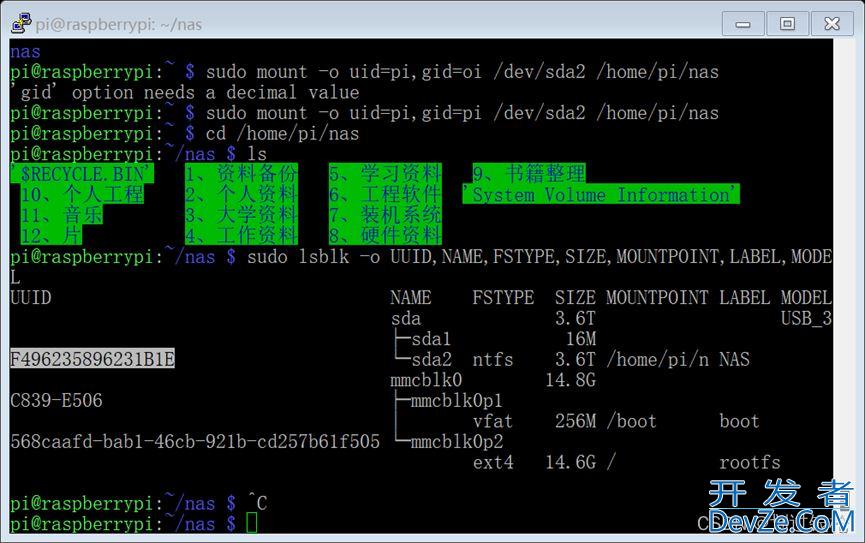Screen dimensions: 865x543
Task: Click the 'sudo lsblk -o' command line
Action: click(539, 257)
